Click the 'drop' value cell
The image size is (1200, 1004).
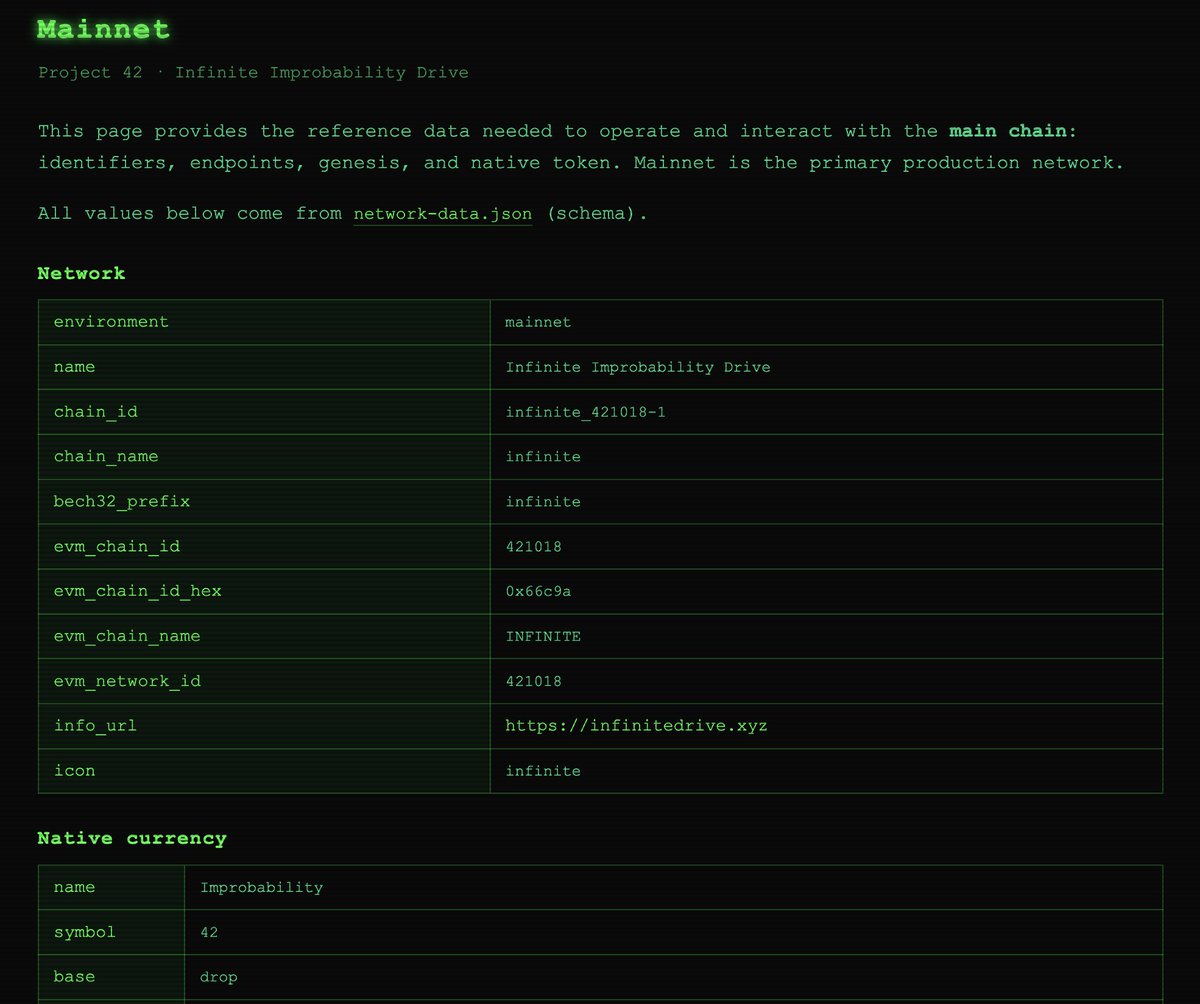674,977
